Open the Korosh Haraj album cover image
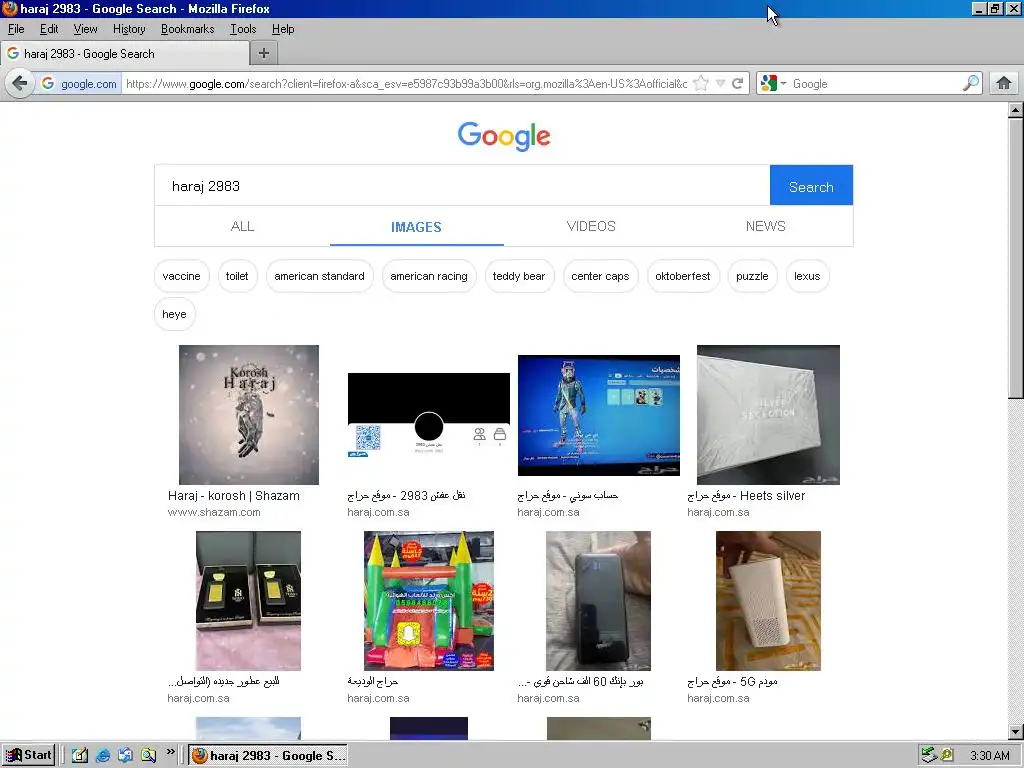Screen dimensions: 1024x768 pos(249,415)
